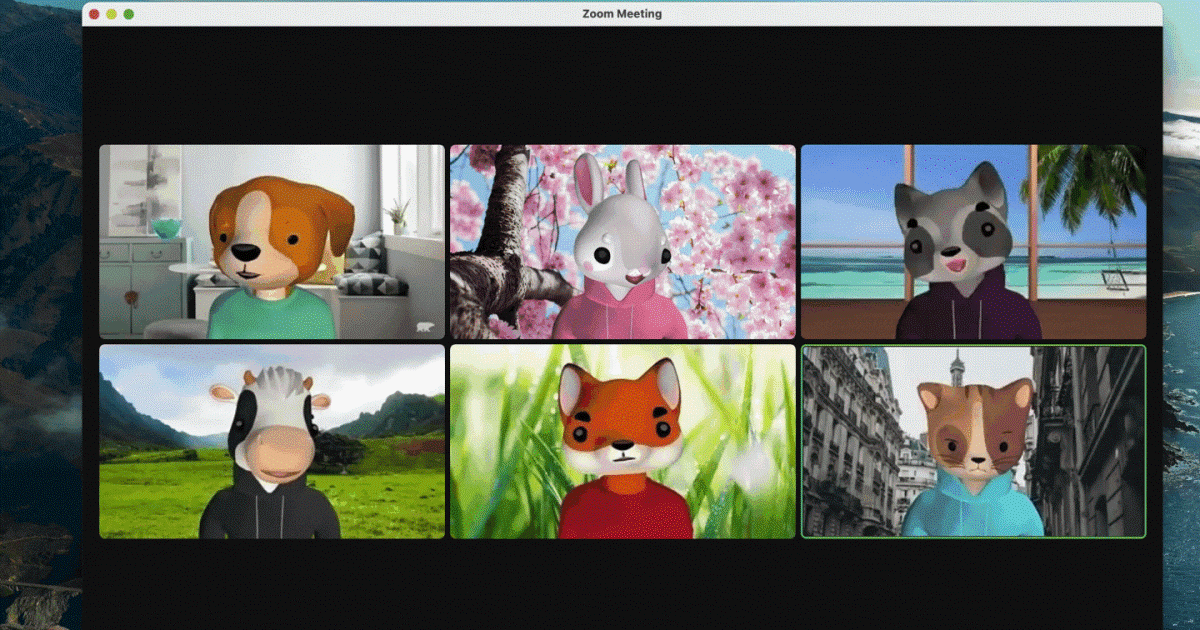Select the rabbit avatar video tile
The image size is (1200, 630).
622,242
